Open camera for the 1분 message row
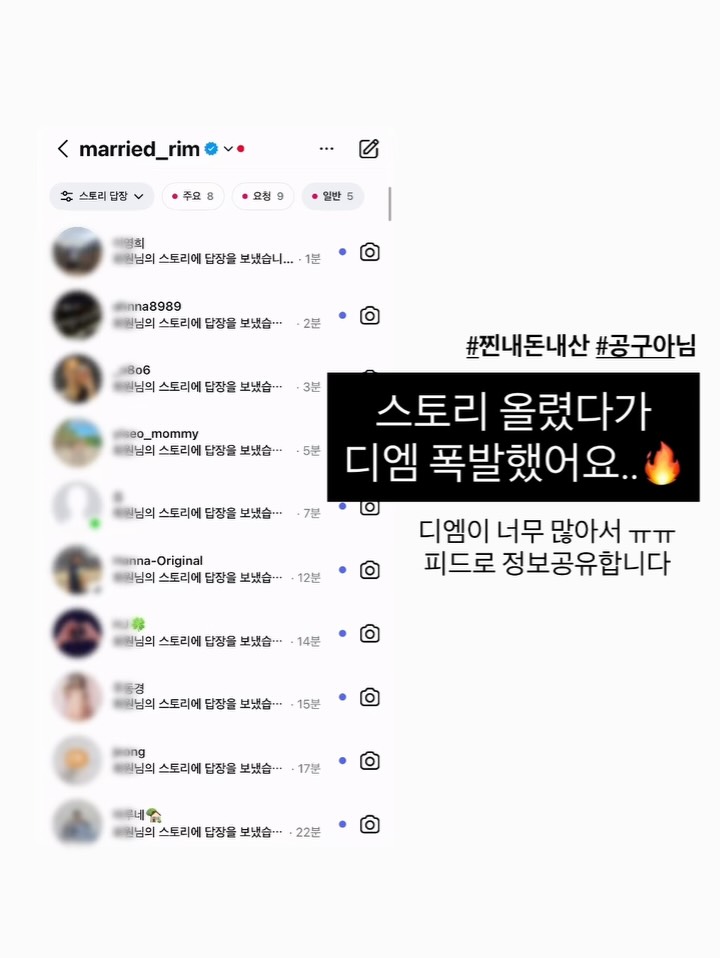This screenshot has width=720, height=958. (369, 252)
